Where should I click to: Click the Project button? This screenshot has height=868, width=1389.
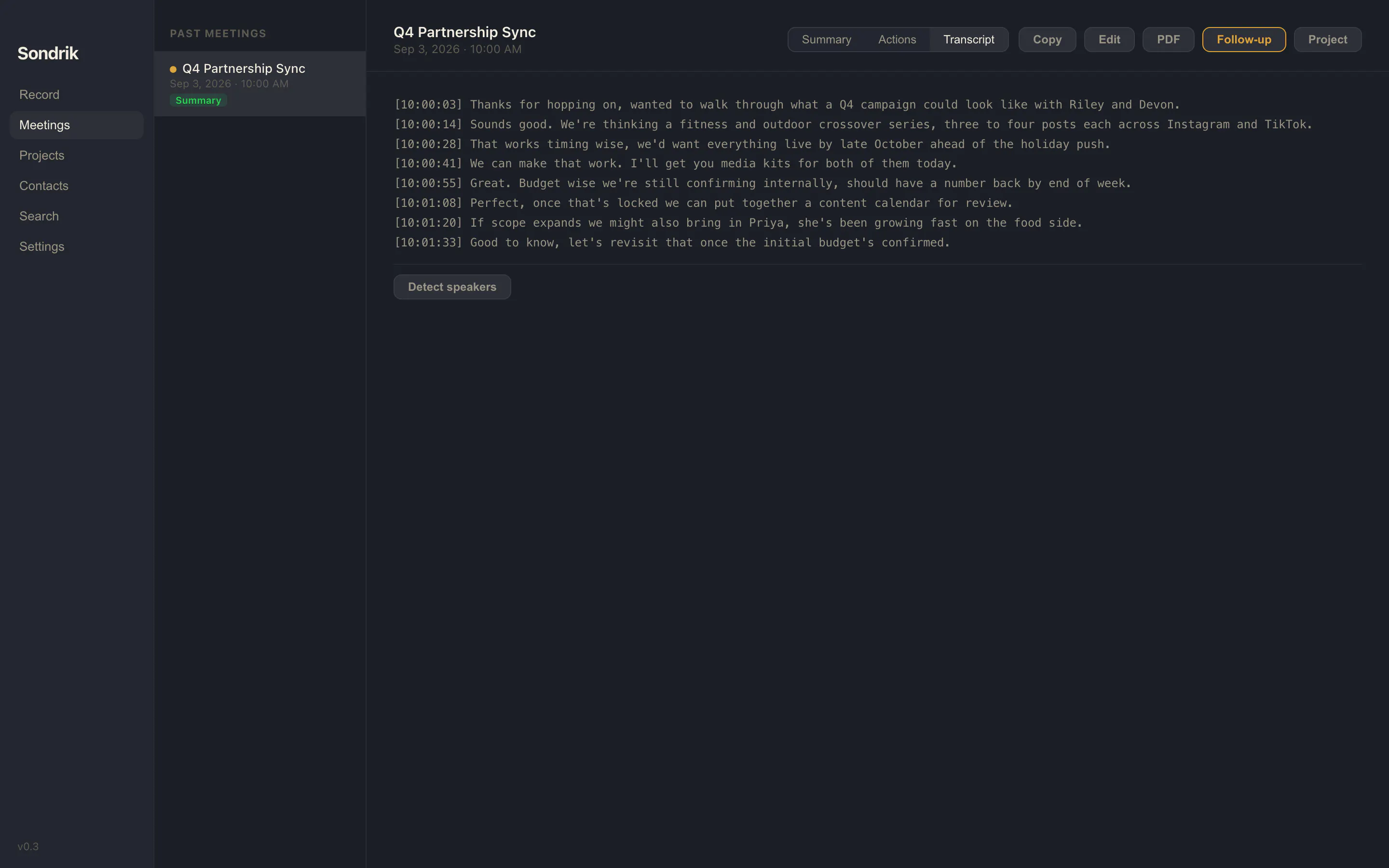click(1327, 40)
